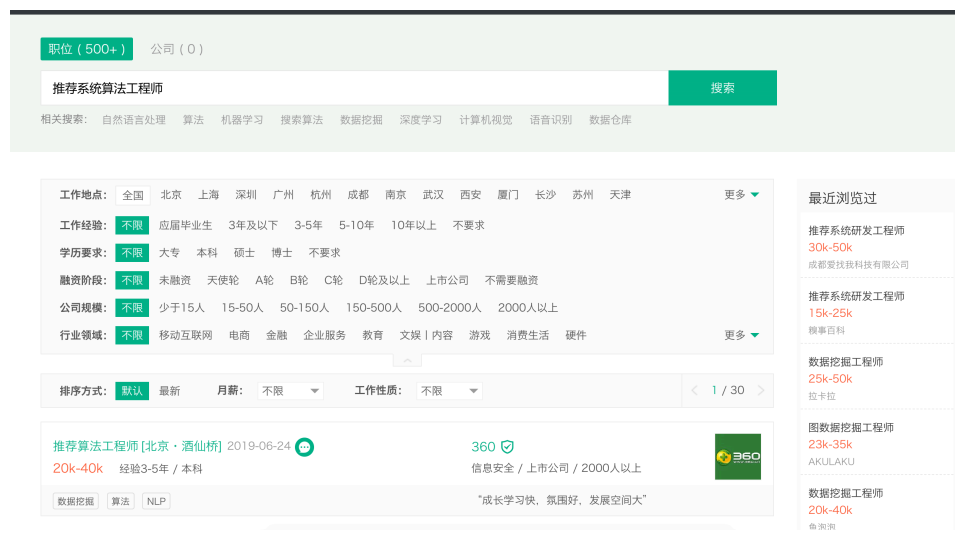Click the chat bubble icon beside 2019-06-24

304,446
